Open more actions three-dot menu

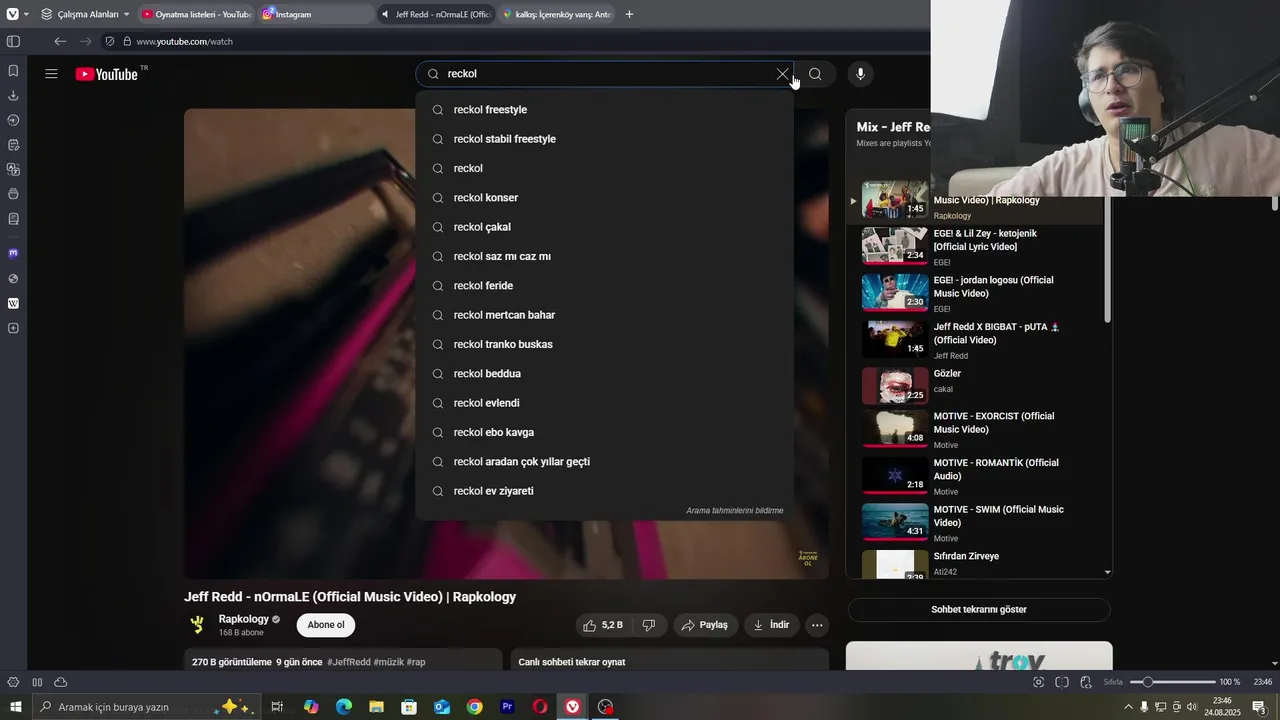(x=817, y=625)
